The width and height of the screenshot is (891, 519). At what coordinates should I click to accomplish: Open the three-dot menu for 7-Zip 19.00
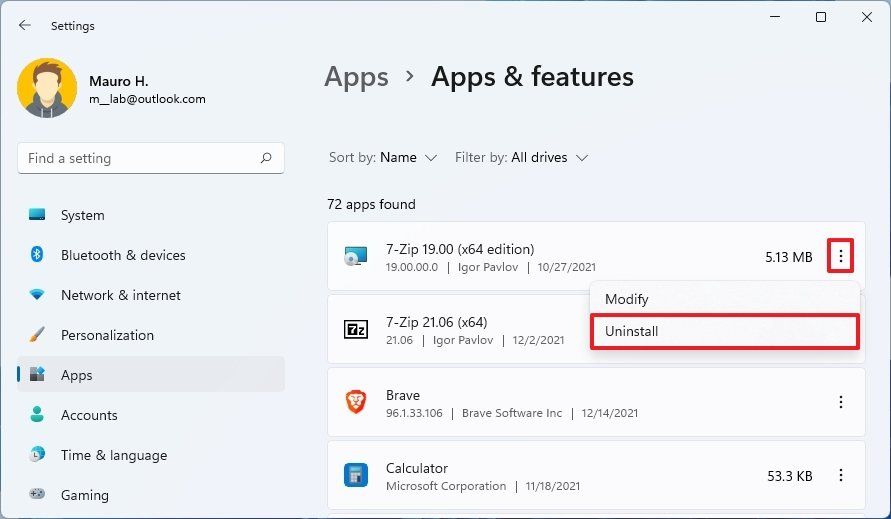pyautogui.click(x=841, y=257)
